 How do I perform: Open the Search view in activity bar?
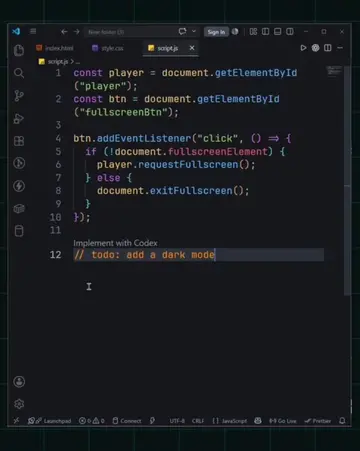pos(19,73)
